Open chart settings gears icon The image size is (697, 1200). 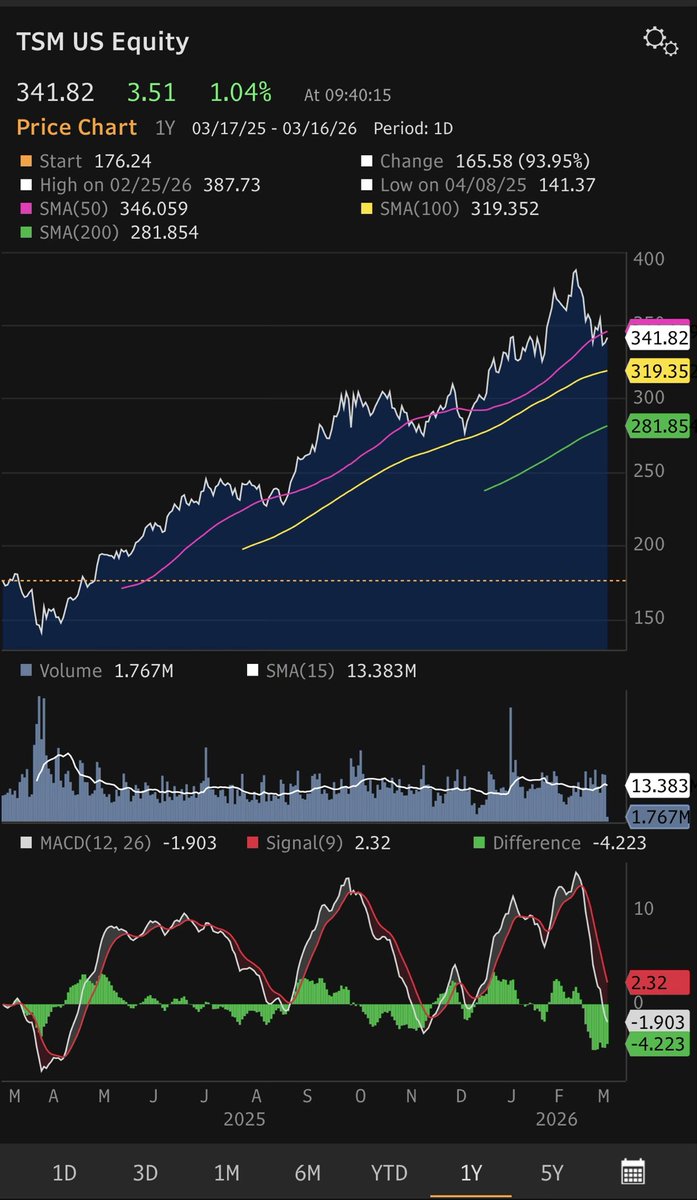tap(659, 40)
